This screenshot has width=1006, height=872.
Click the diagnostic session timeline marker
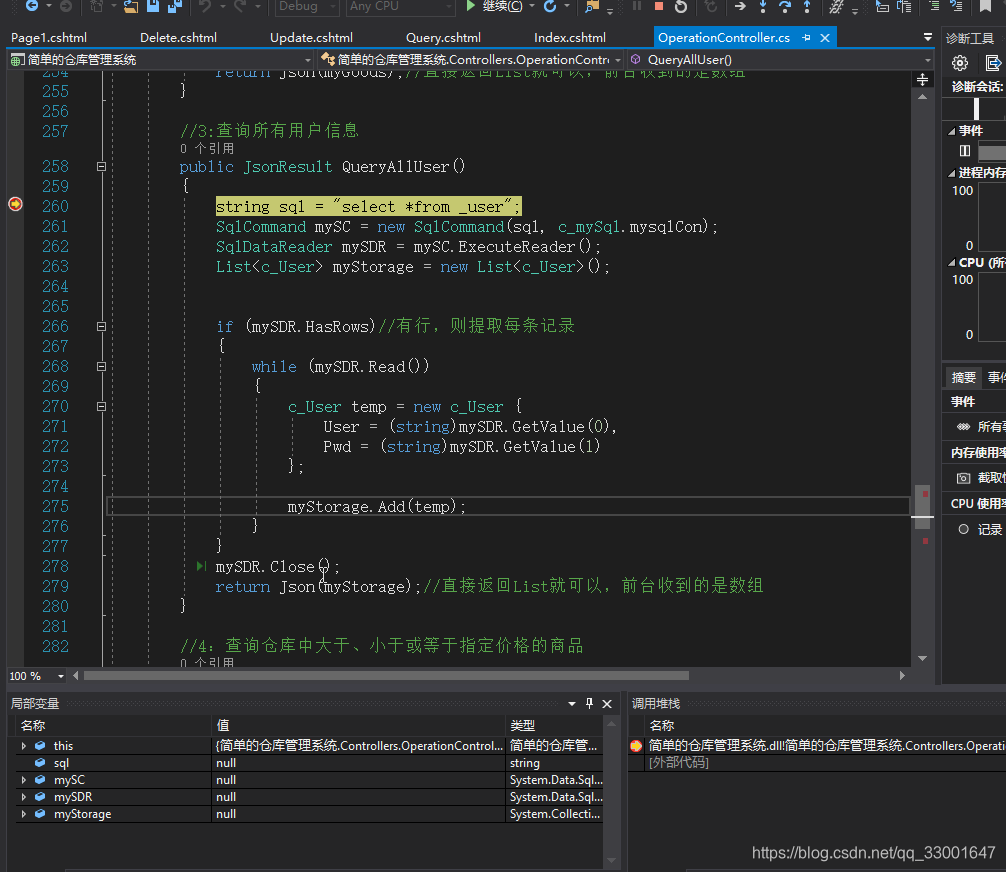(x=976, y=108)
